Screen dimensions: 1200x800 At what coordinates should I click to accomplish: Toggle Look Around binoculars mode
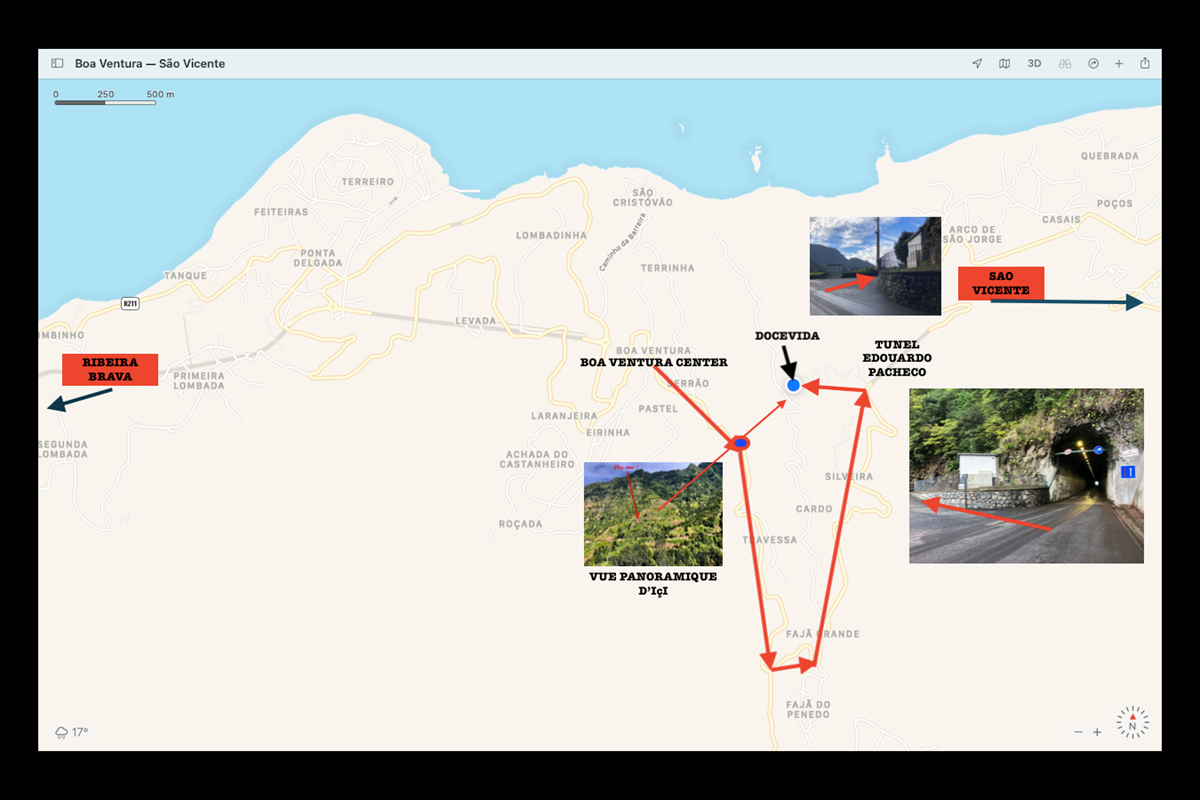tap(1063, 63)
